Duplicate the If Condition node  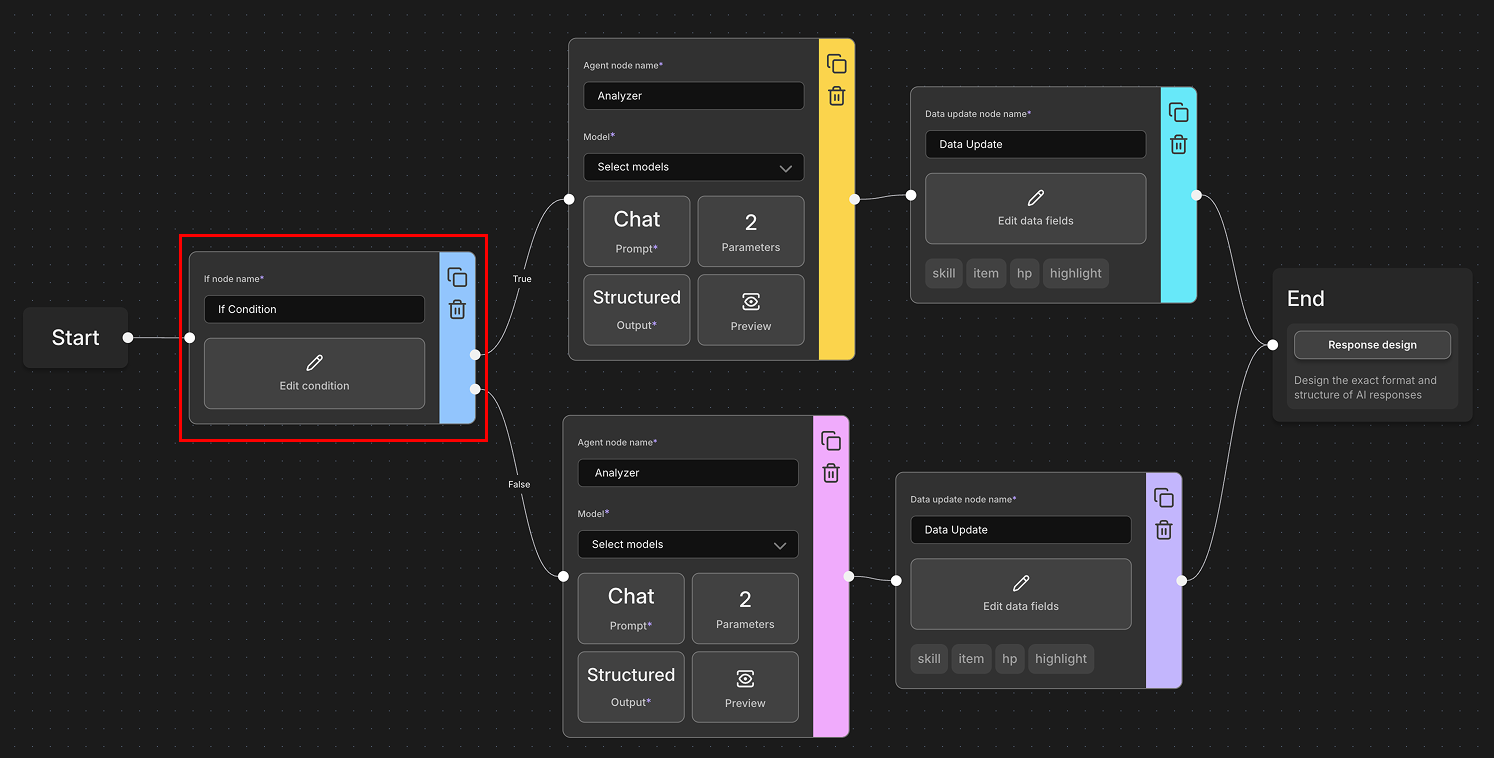click(x=457, y=278)
